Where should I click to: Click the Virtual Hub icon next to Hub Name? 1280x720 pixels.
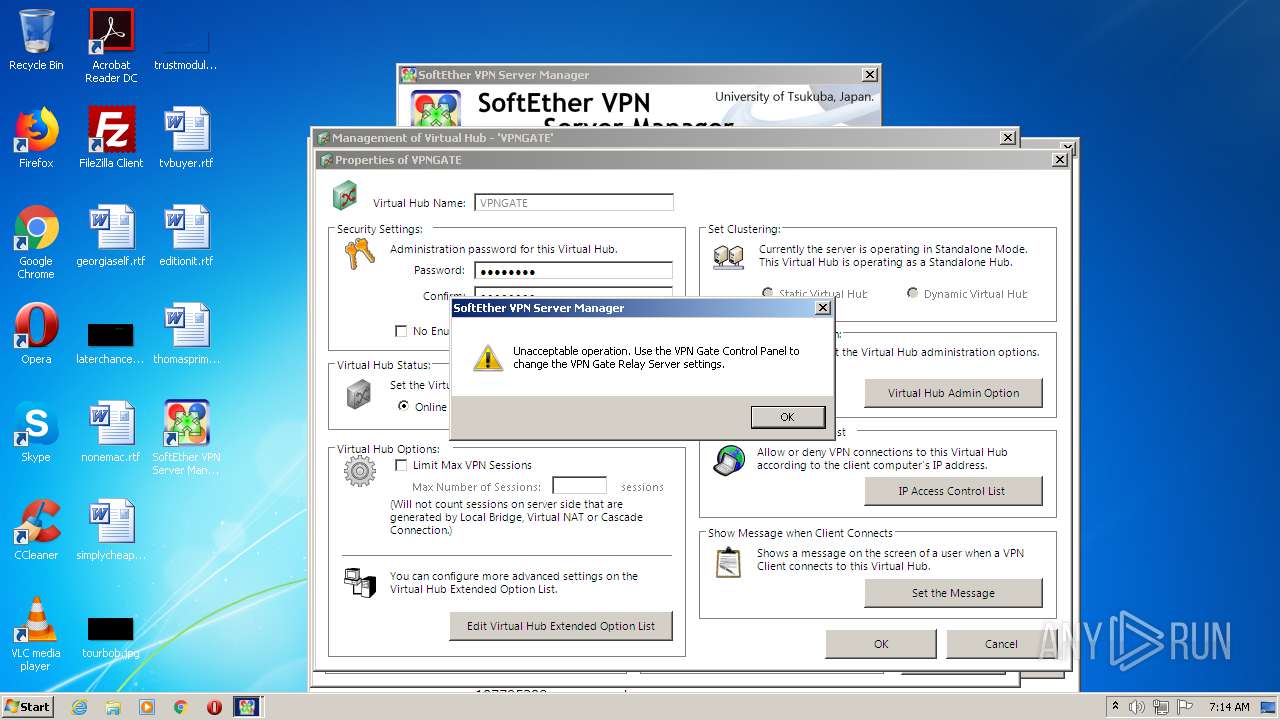click(x=345, y=196)
